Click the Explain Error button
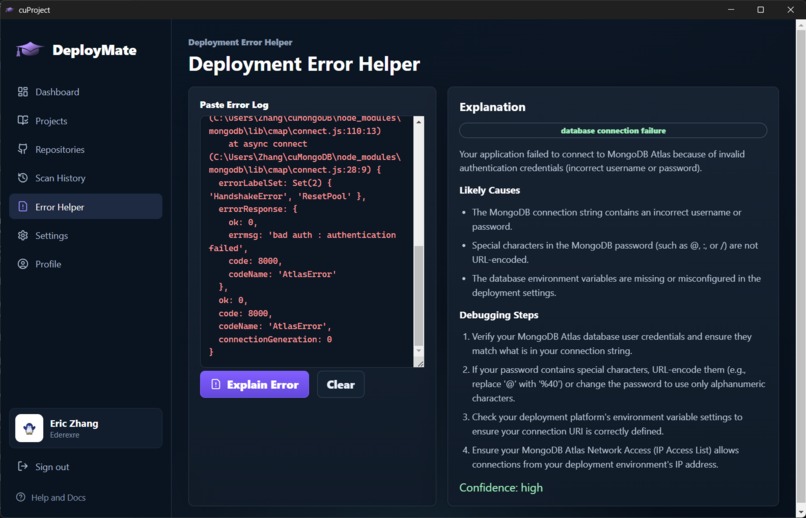806x518 pixels. (x=254, y=384)
